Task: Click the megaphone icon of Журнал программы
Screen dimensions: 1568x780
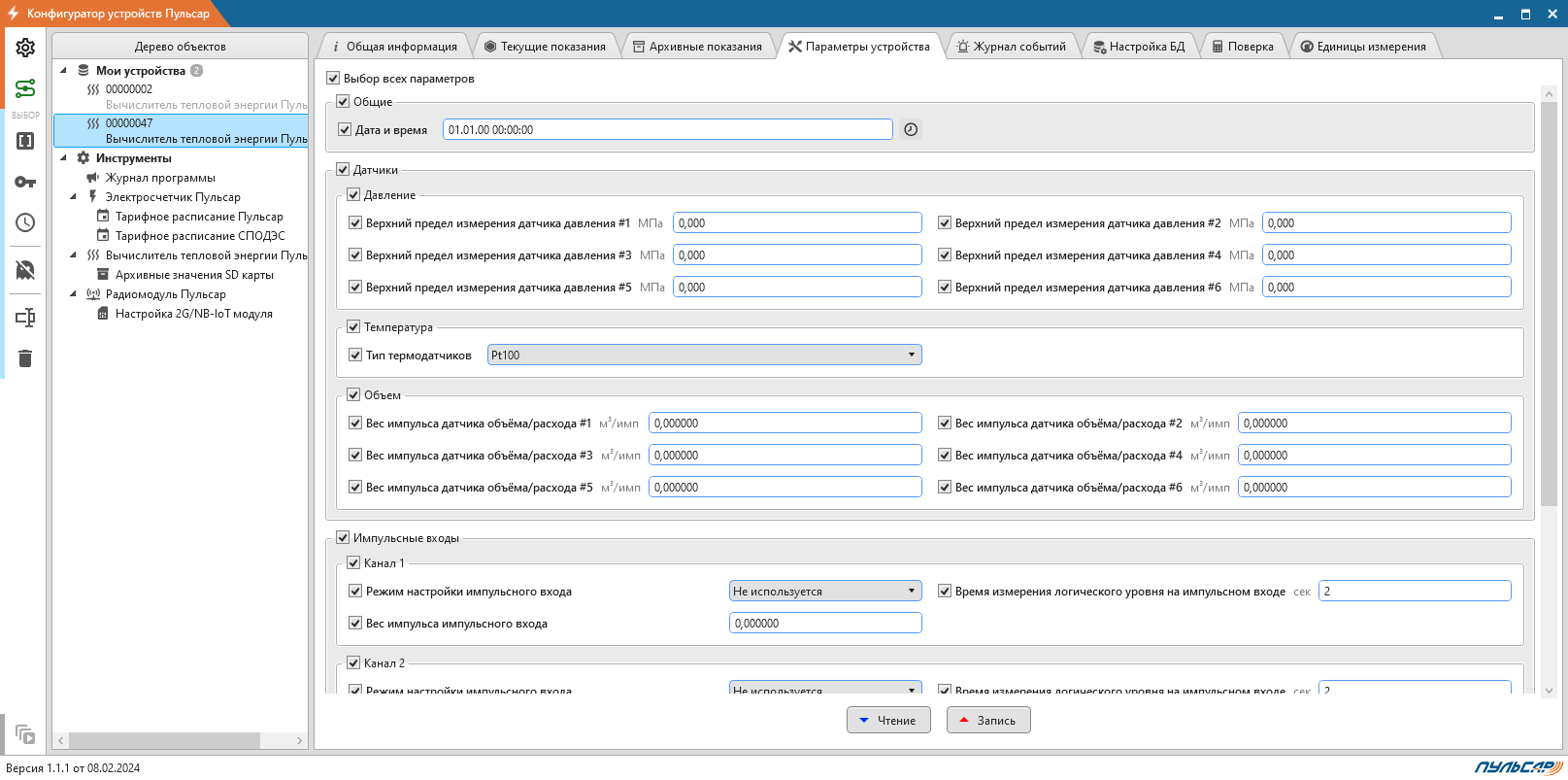Action: coord(93,177)
